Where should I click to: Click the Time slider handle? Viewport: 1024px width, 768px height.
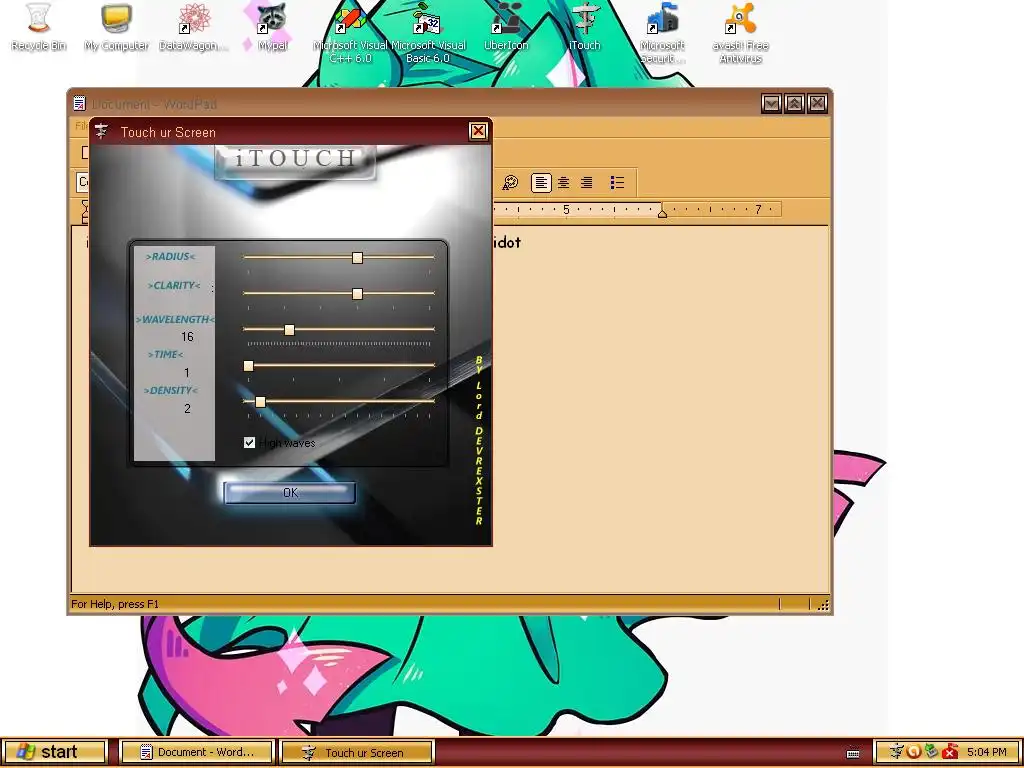pyautogui.click(x=248, y=366)
